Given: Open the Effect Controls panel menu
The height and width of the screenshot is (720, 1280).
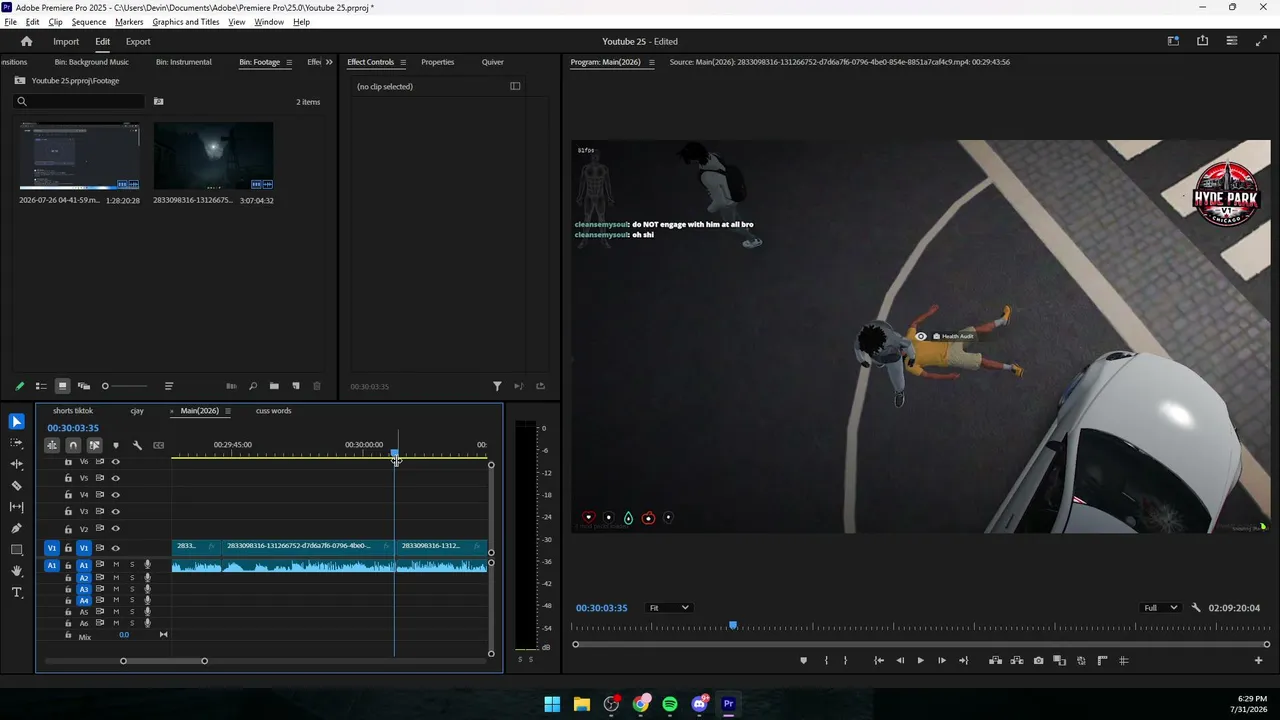Looking at the screenshot, I should (x=403, y=62).
